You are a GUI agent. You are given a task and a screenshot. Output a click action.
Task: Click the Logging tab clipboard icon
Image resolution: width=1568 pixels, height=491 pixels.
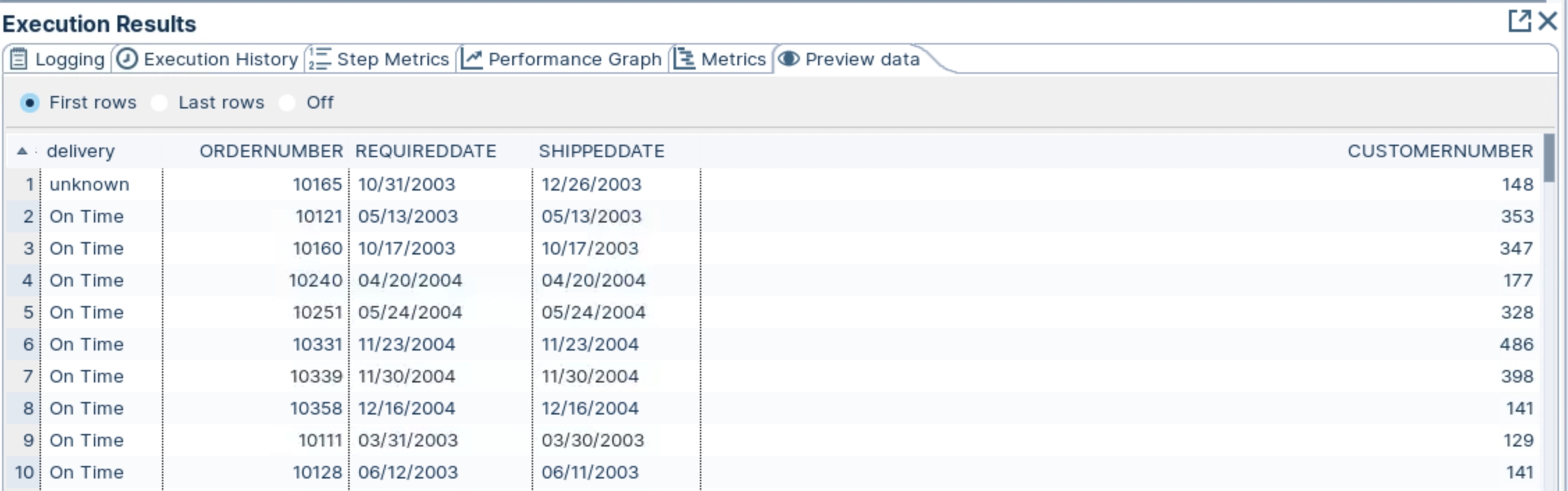(19, 59)
